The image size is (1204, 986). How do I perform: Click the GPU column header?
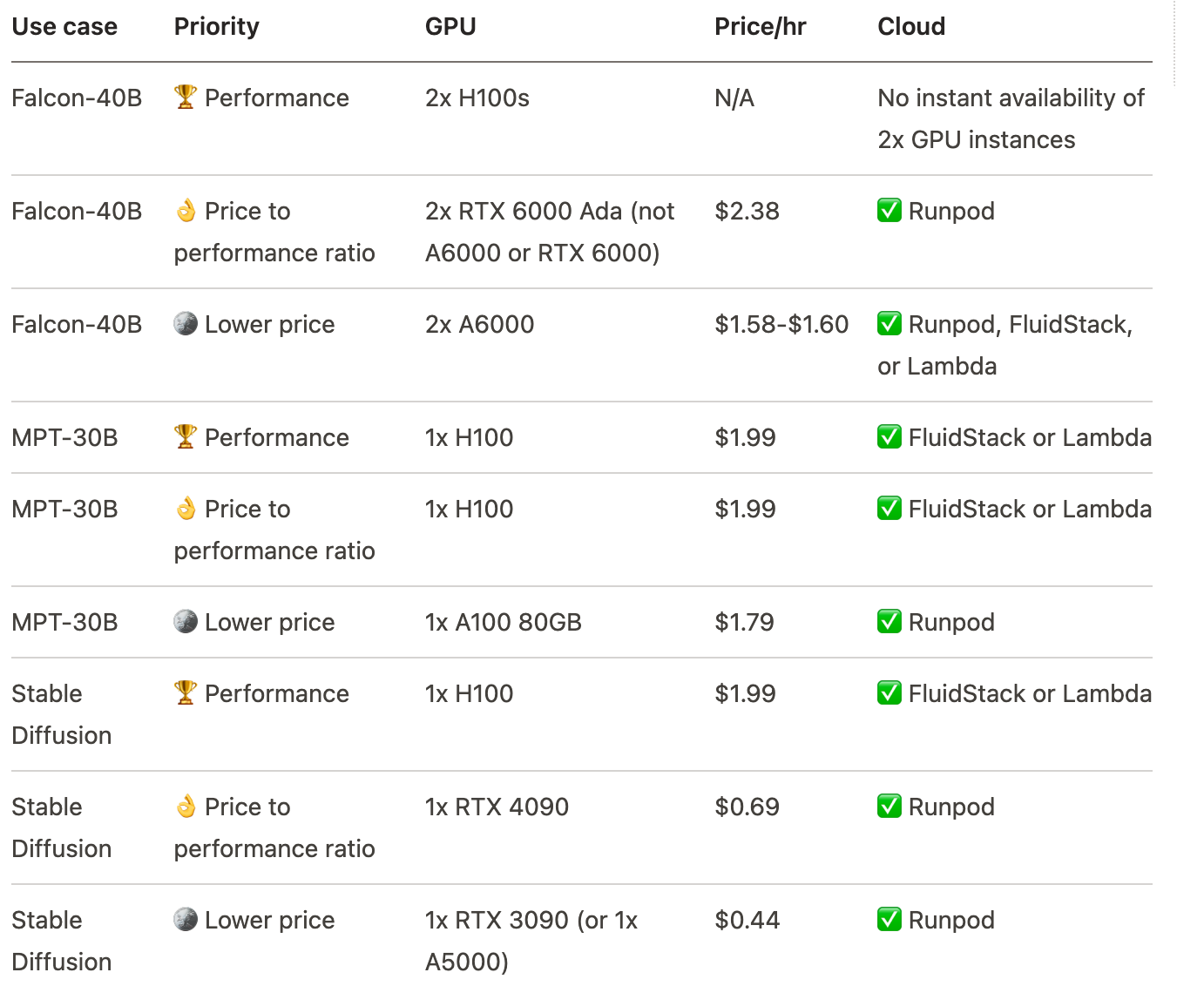[x=450, y=27]
